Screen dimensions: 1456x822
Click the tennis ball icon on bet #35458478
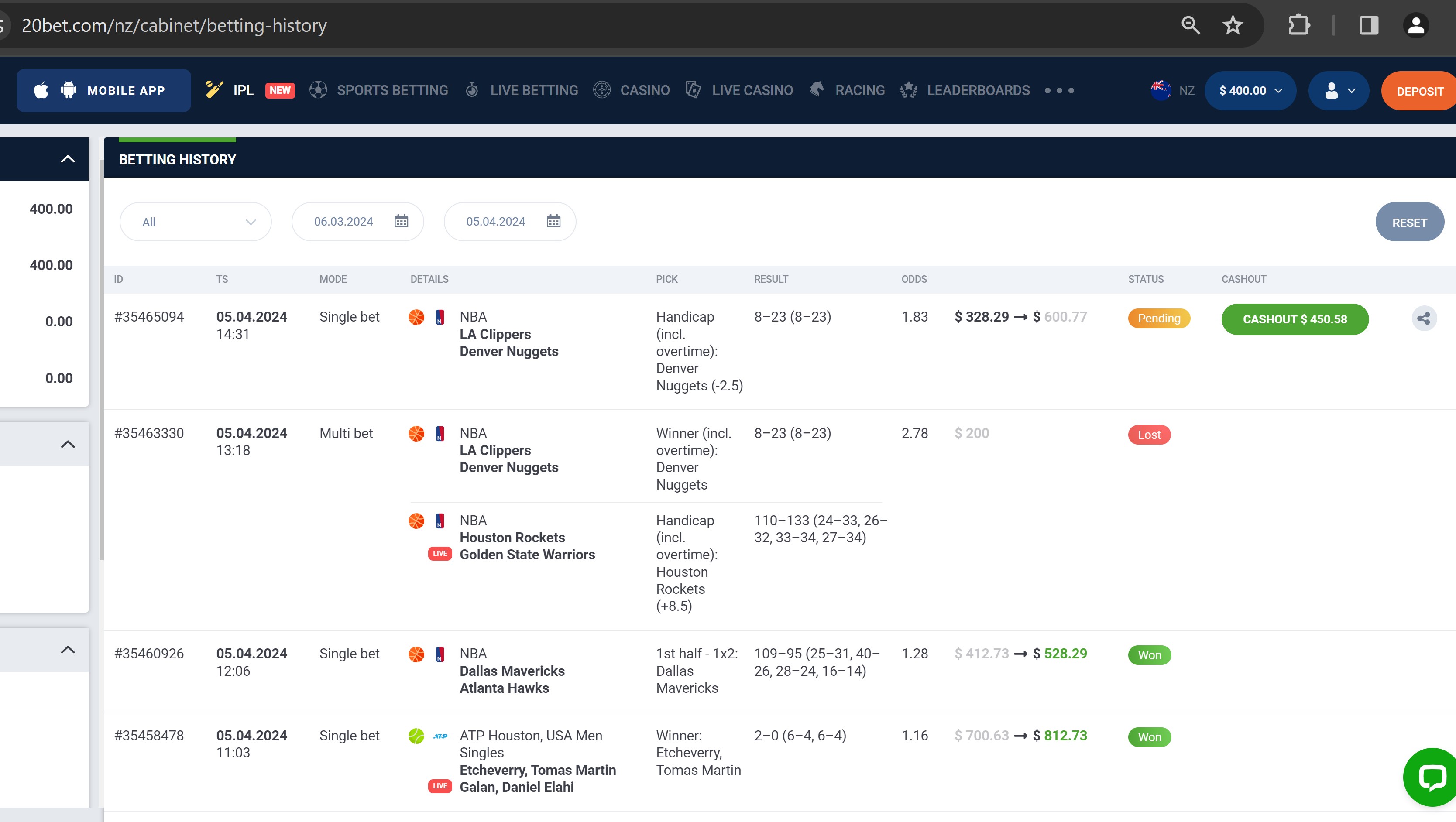(416, 736)
